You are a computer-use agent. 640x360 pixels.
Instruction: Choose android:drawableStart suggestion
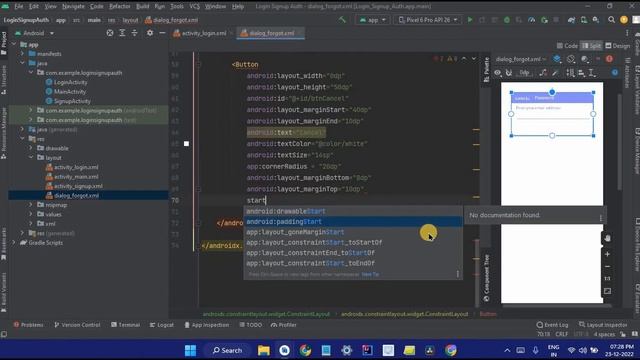[353, 211]
